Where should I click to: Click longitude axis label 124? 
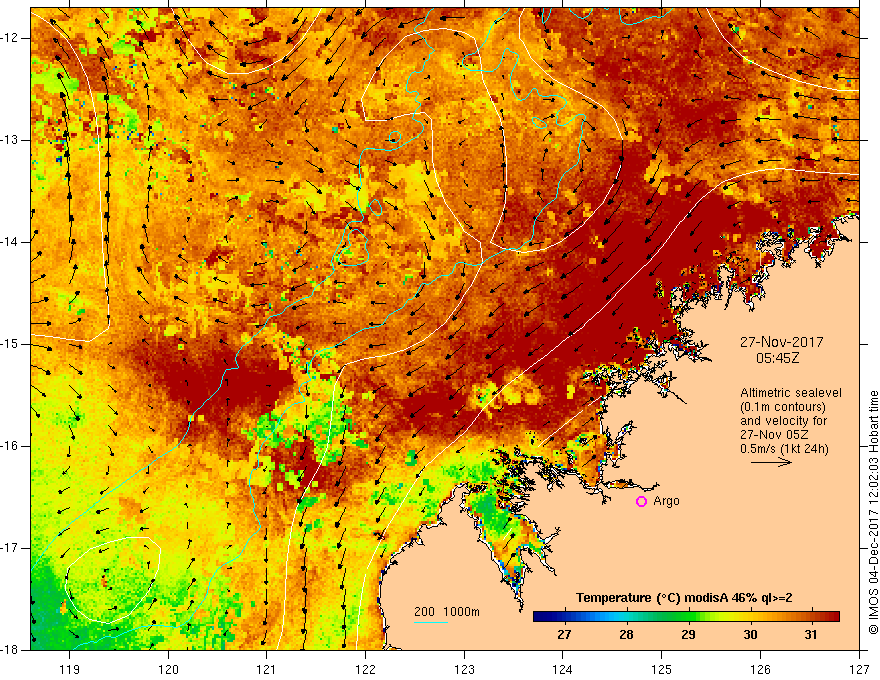coord(563,669)
